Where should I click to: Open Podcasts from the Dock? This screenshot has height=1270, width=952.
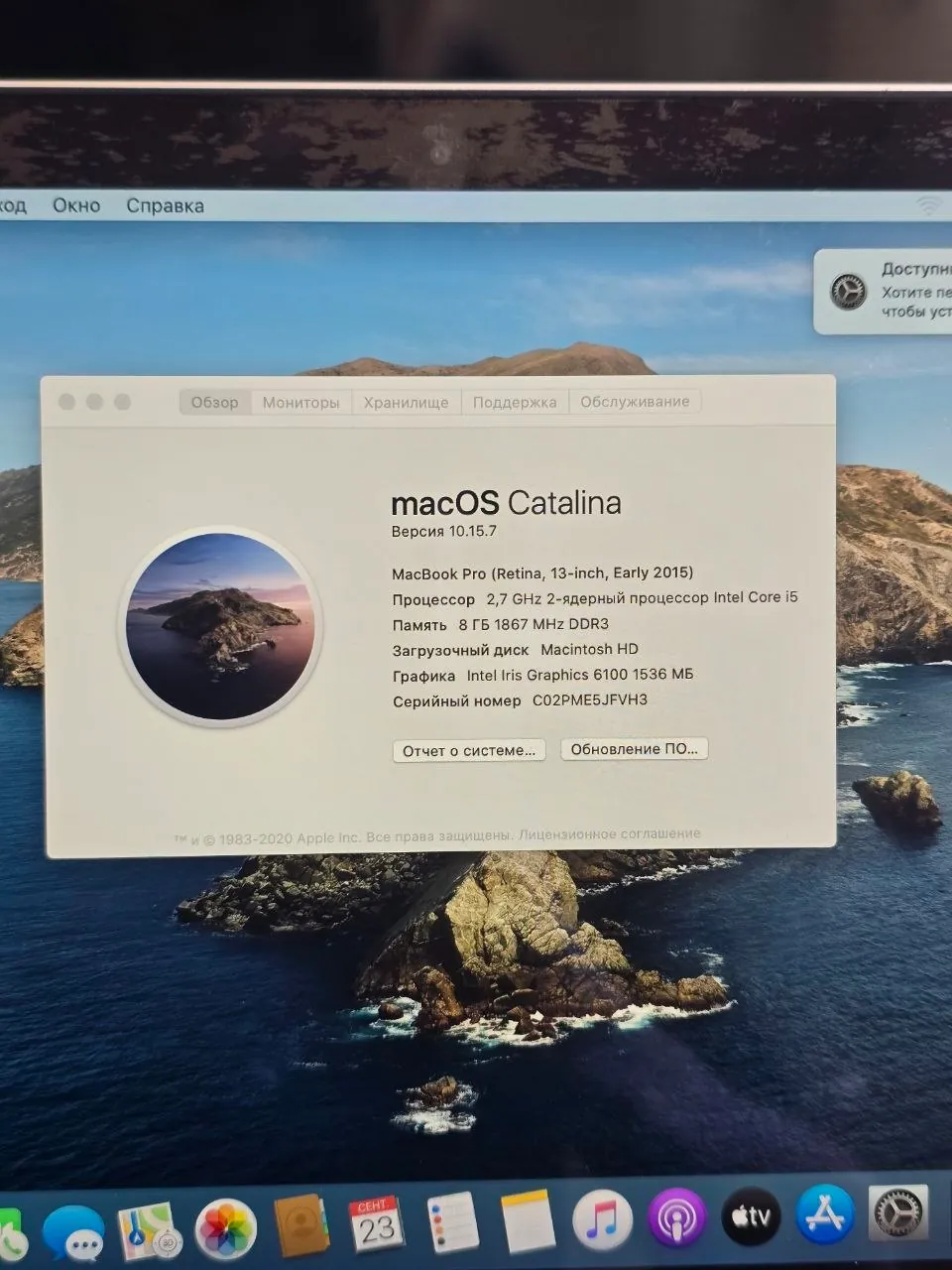[x=677, y=1218]
